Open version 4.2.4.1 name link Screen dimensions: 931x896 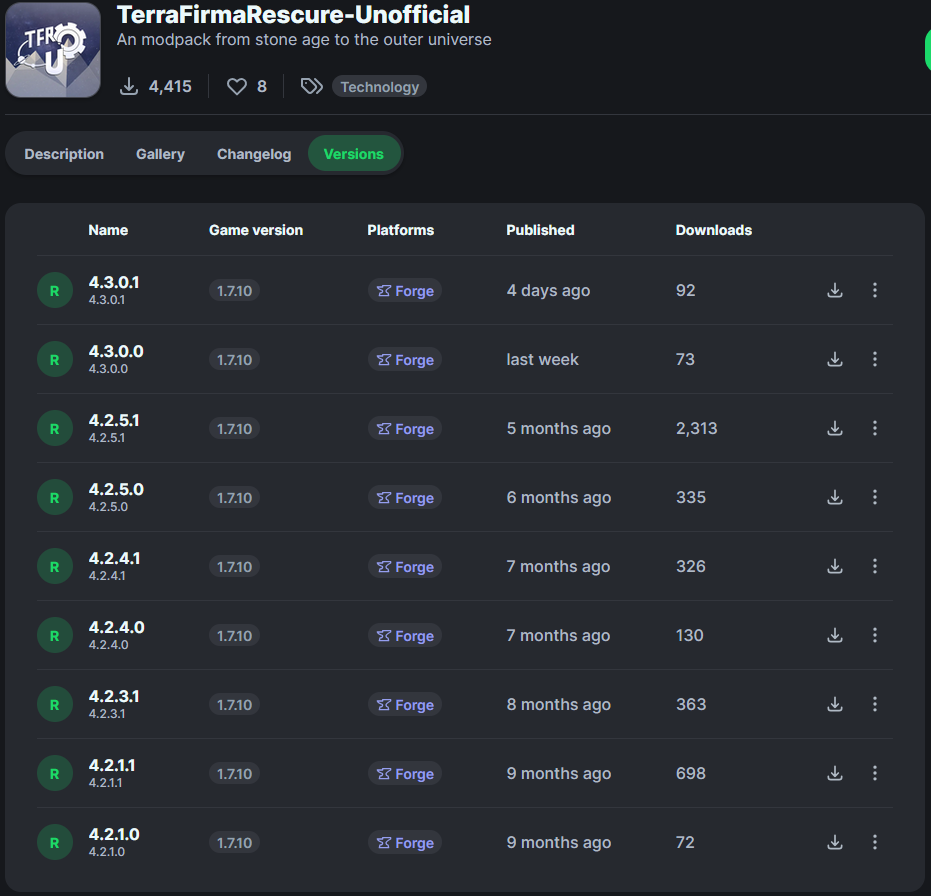[115, 558]
